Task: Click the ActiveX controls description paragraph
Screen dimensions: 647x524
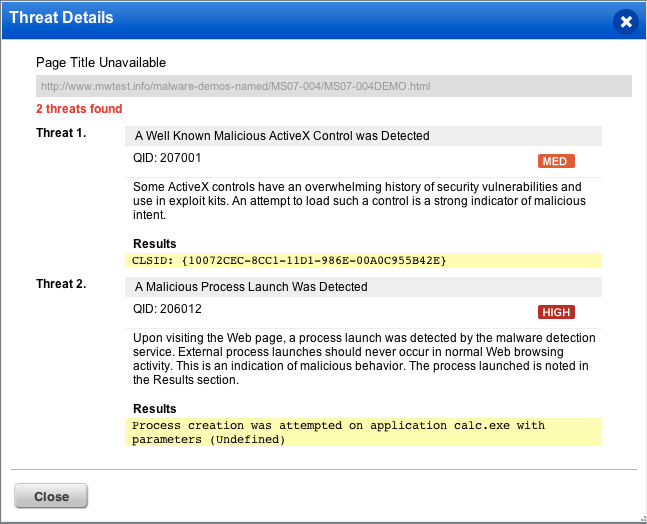Action: pyautogui.click(x=359, y=201)
